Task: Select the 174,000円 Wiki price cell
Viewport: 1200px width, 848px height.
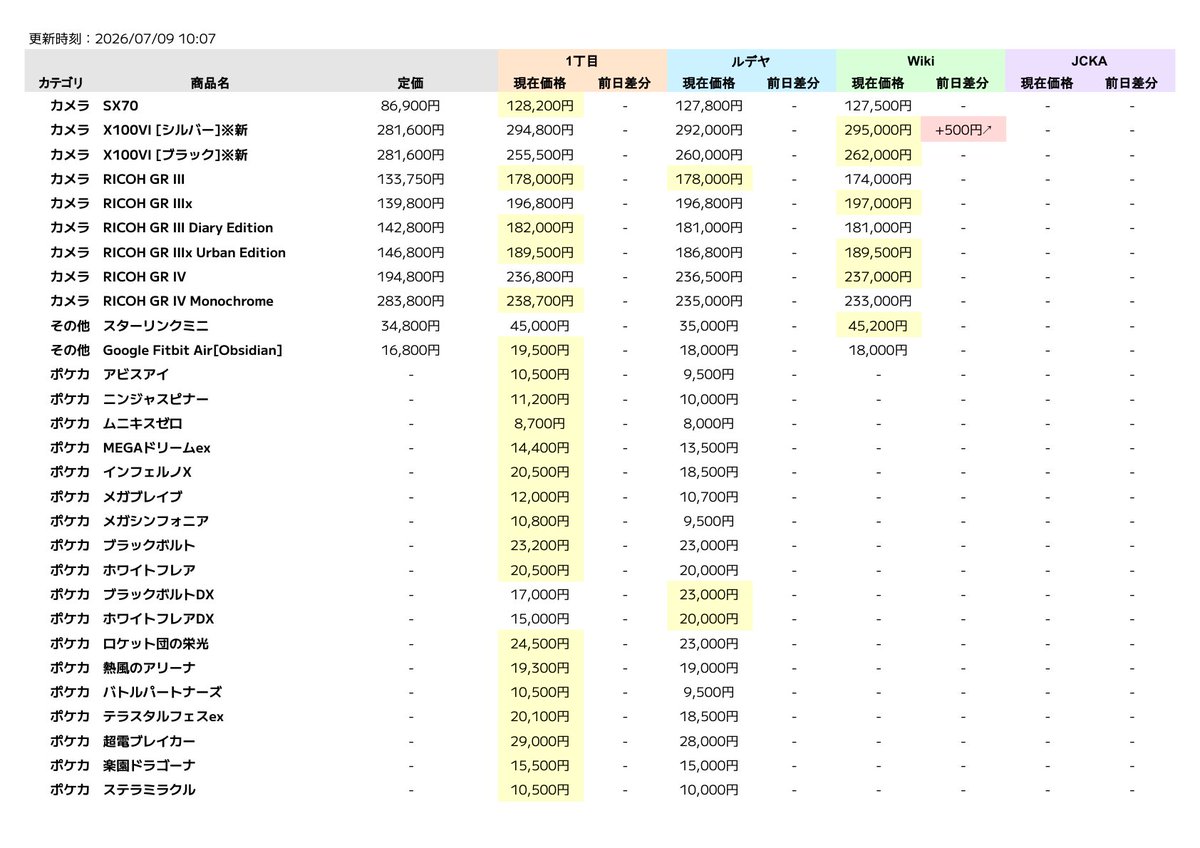Action: [x=878, y=179]
